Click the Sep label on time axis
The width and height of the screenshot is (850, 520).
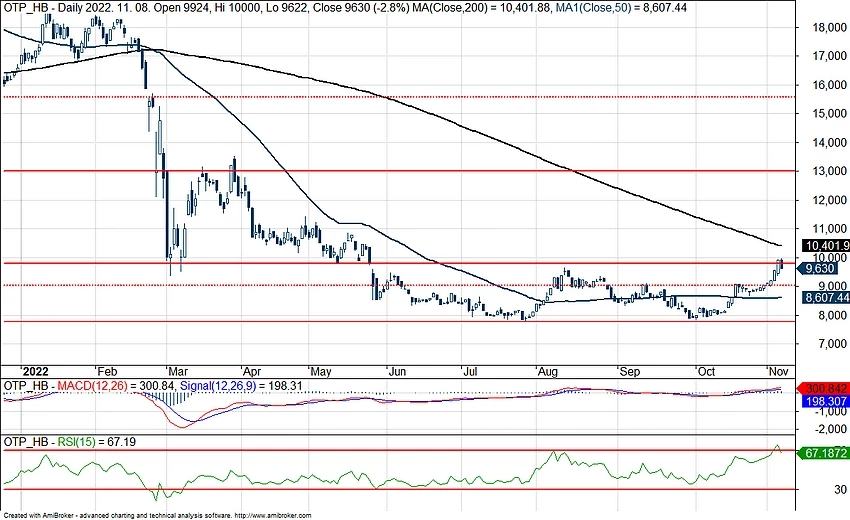coord(629,371)
